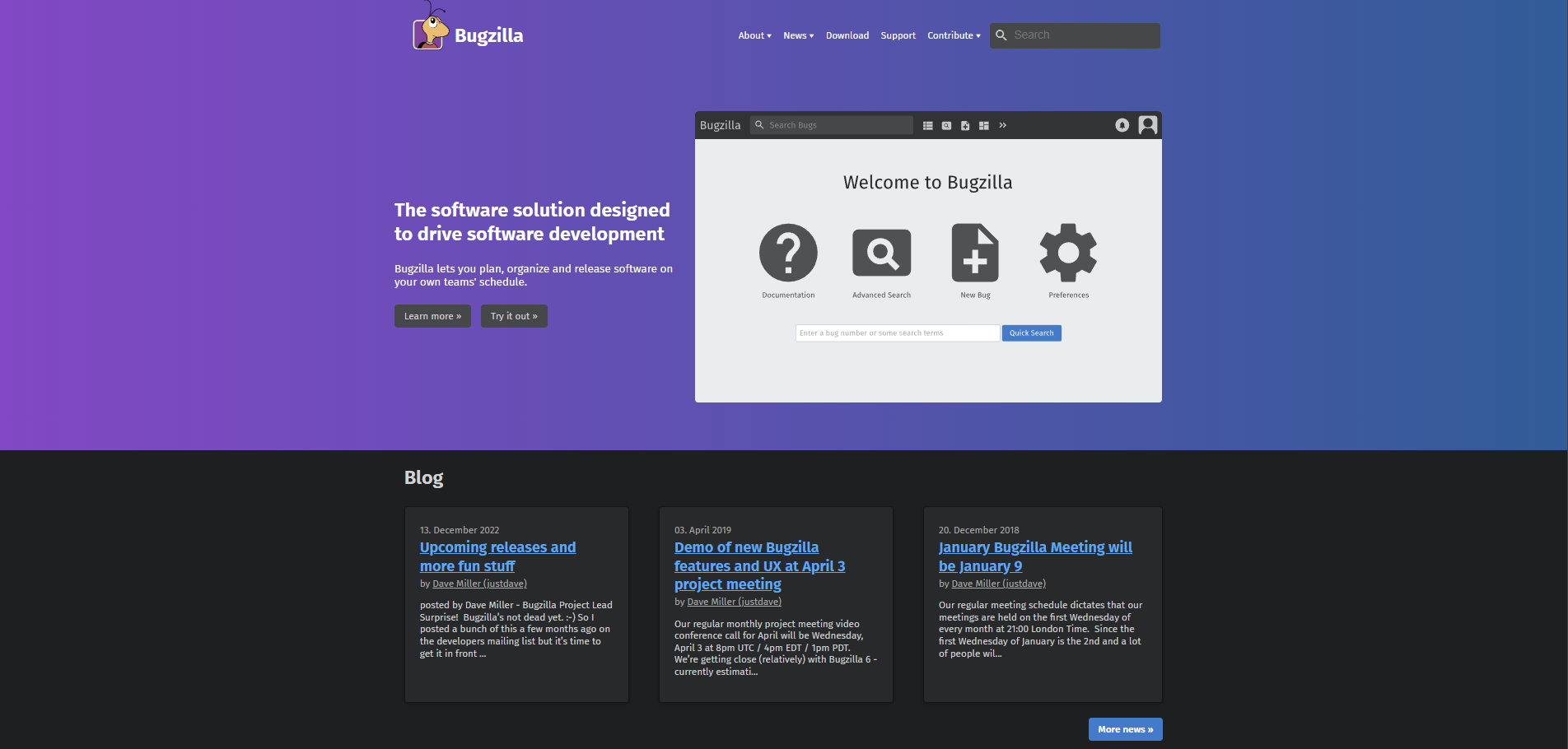
Task: Click the Learn more button
Action: [x=432, y=316]
